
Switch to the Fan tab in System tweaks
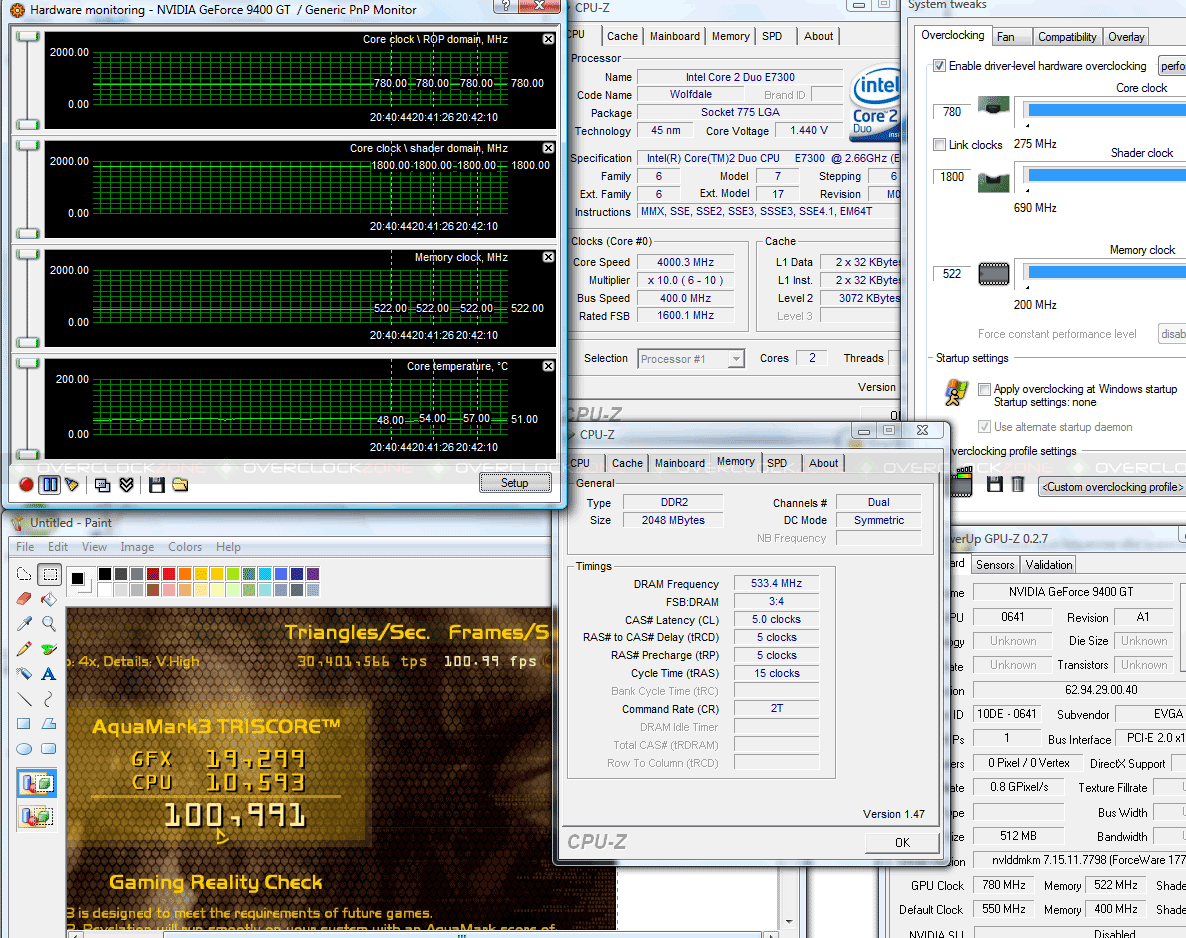[1011, 37]
